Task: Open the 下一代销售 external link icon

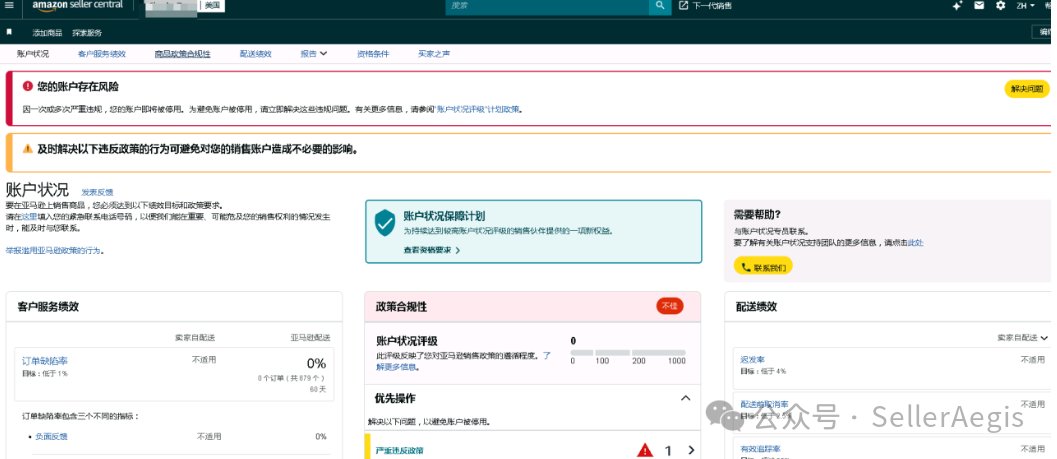Action: tap(683, 5)
